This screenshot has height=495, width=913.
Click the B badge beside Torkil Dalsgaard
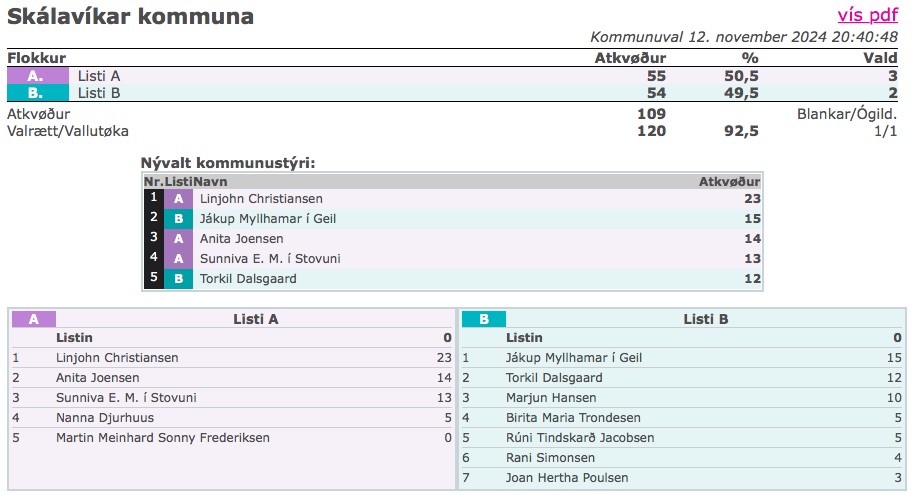[x=178, y=279]
